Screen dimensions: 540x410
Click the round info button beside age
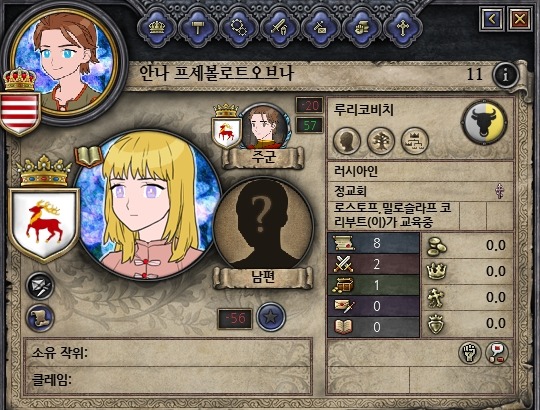click(x=505, y=74)
